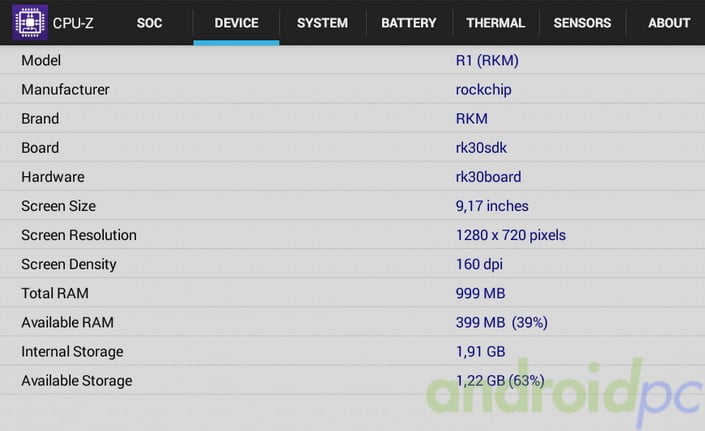Select the DEVICE tab
The width and height of the screenshot is (705, 431).
pos(236,23)
